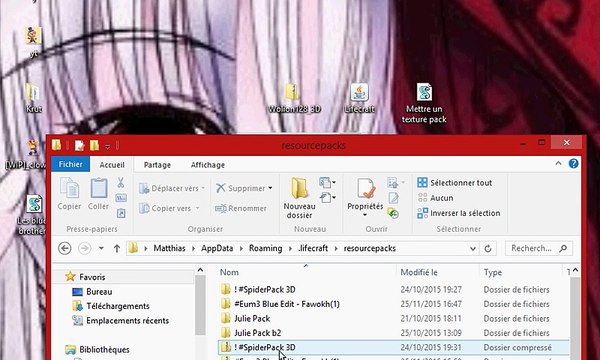The image size is (600, 360).
Task: Click in the Recherch... search field
Action: tap(539, 248)
